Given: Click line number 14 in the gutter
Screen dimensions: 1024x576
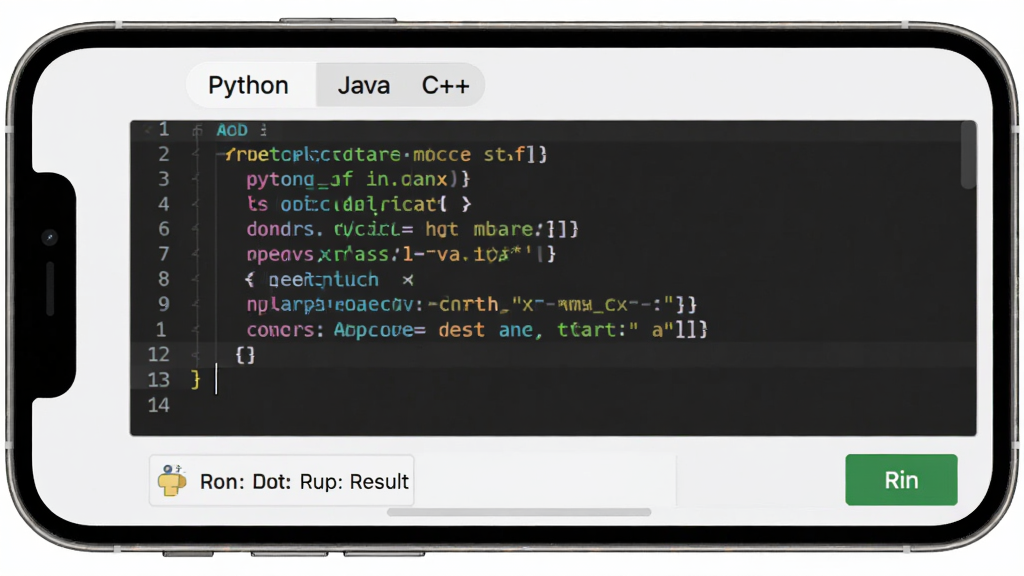Looking at the screenshot, I should click(x=159, y=405).
